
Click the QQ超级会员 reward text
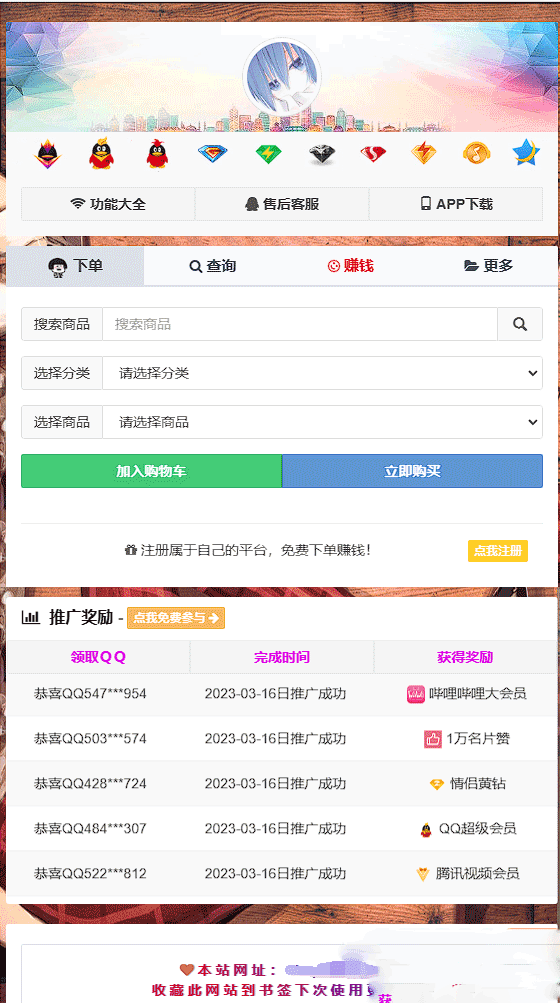coord(477,828)
